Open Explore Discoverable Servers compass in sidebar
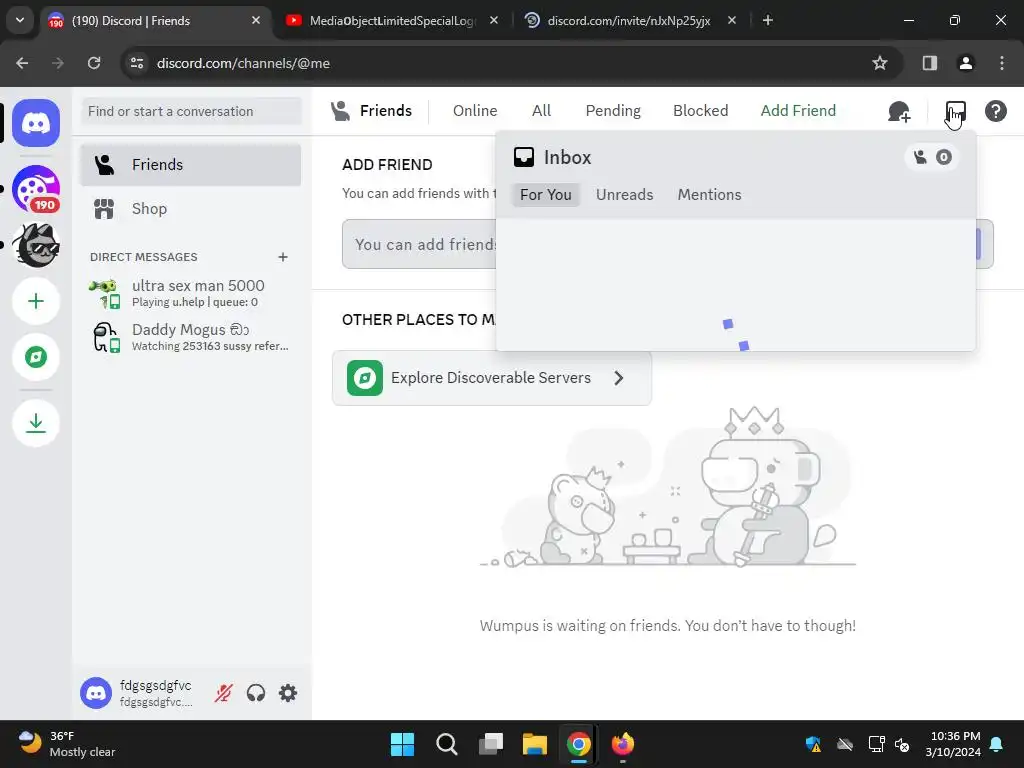Screen dimensions: 1024x768 [36, 357]
